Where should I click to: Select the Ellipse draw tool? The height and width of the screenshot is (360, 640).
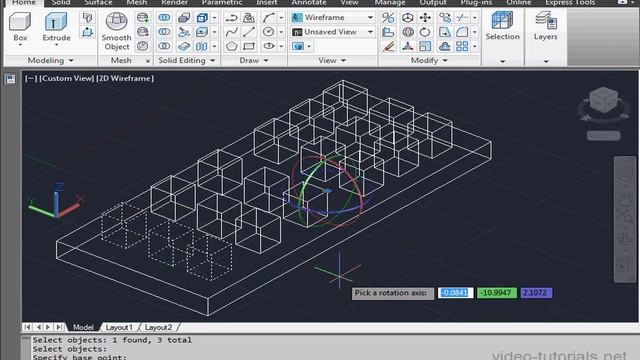click(x=269, y=46)
